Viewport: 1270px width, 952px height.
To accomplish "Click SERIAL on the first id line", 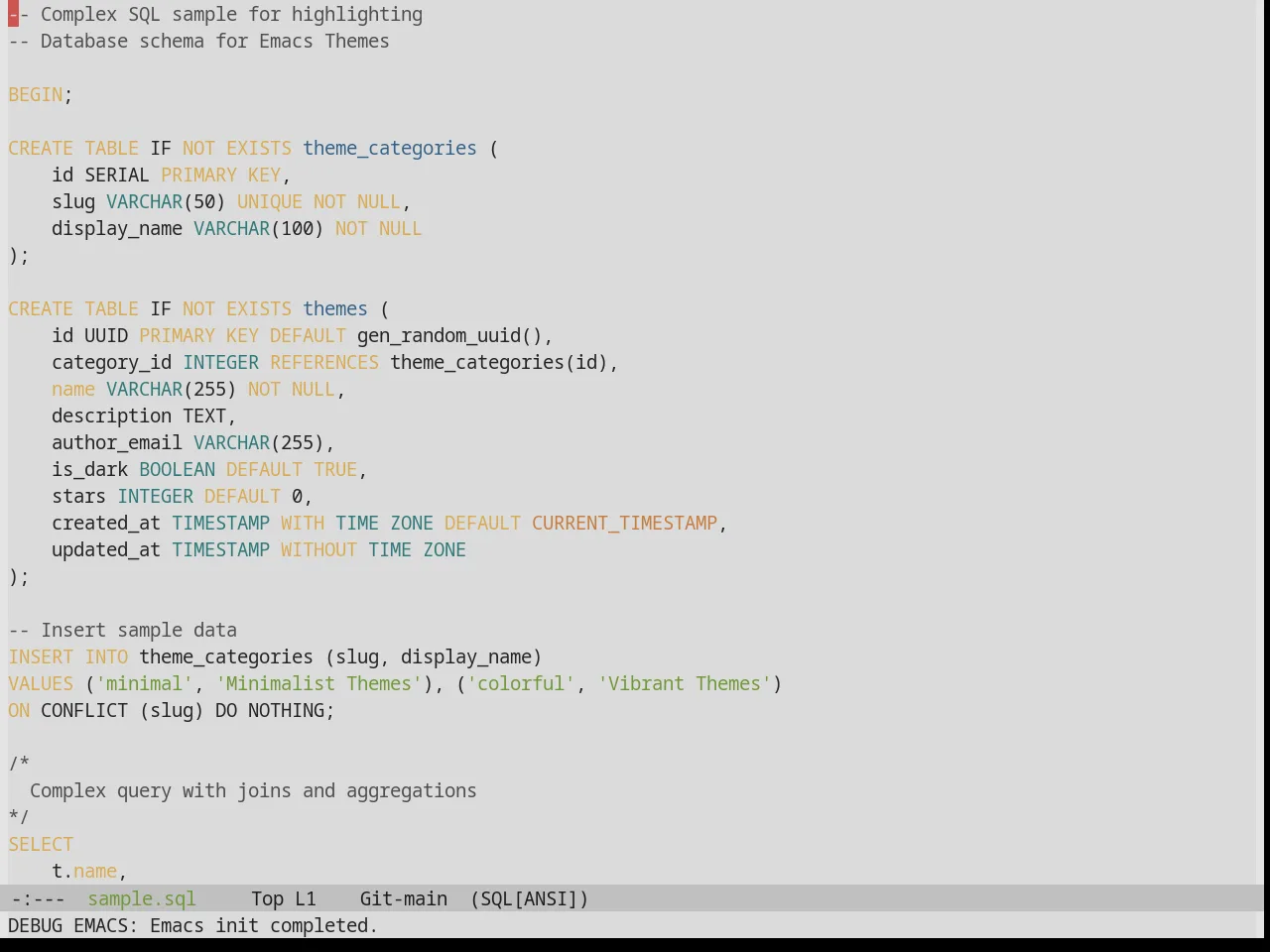I will [x=117, y=175].
